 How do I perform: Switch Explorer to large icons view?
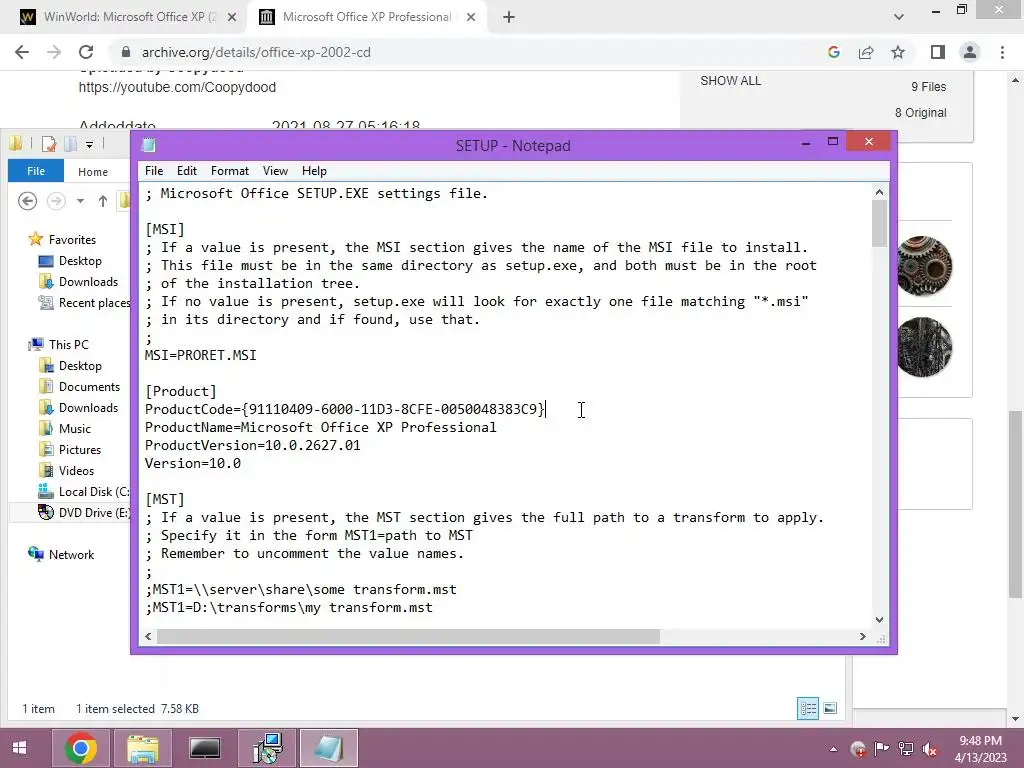[830, 709]
